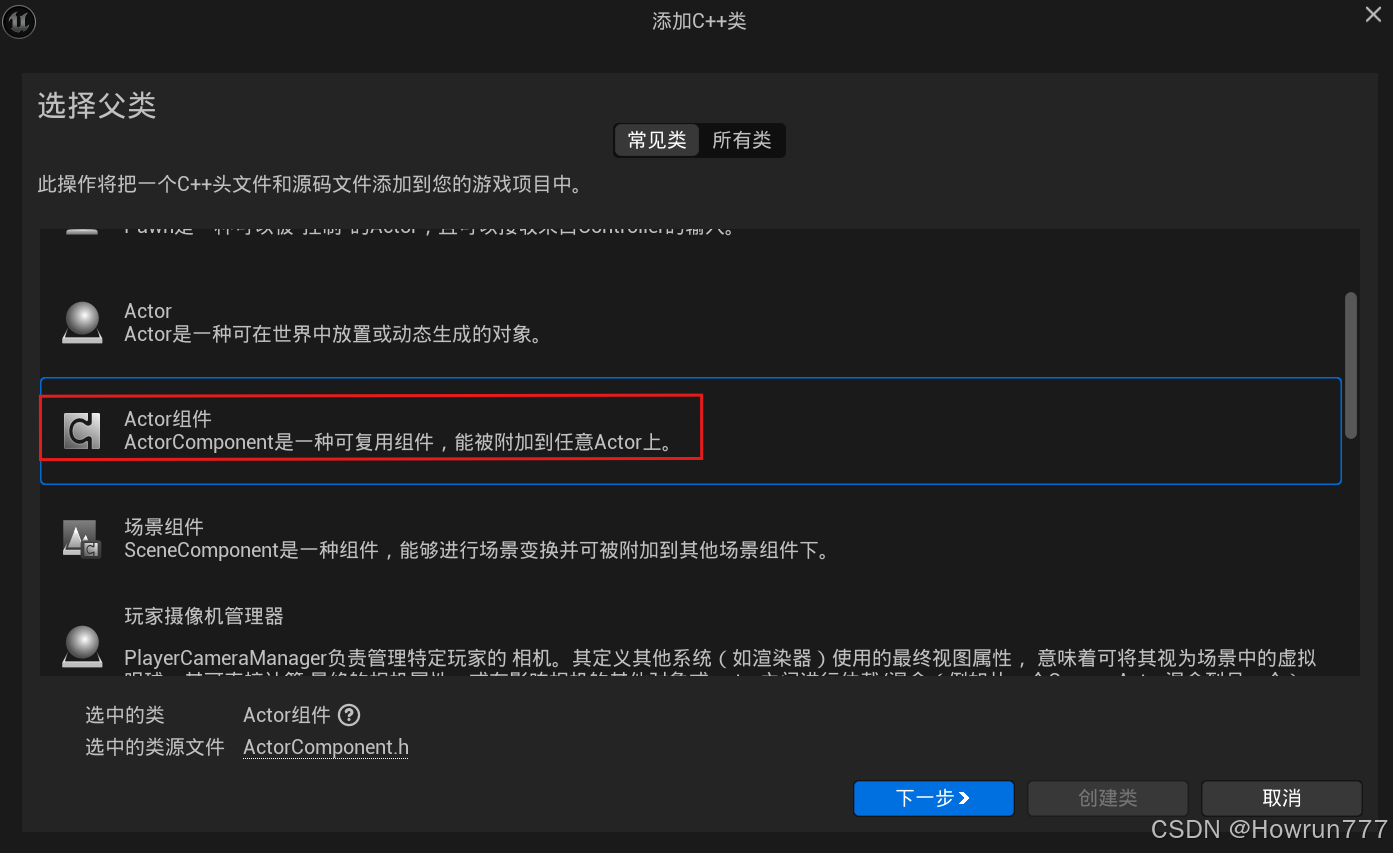
Task: Click the C++ header file instruction text
Action: click(x=310, y=185)
